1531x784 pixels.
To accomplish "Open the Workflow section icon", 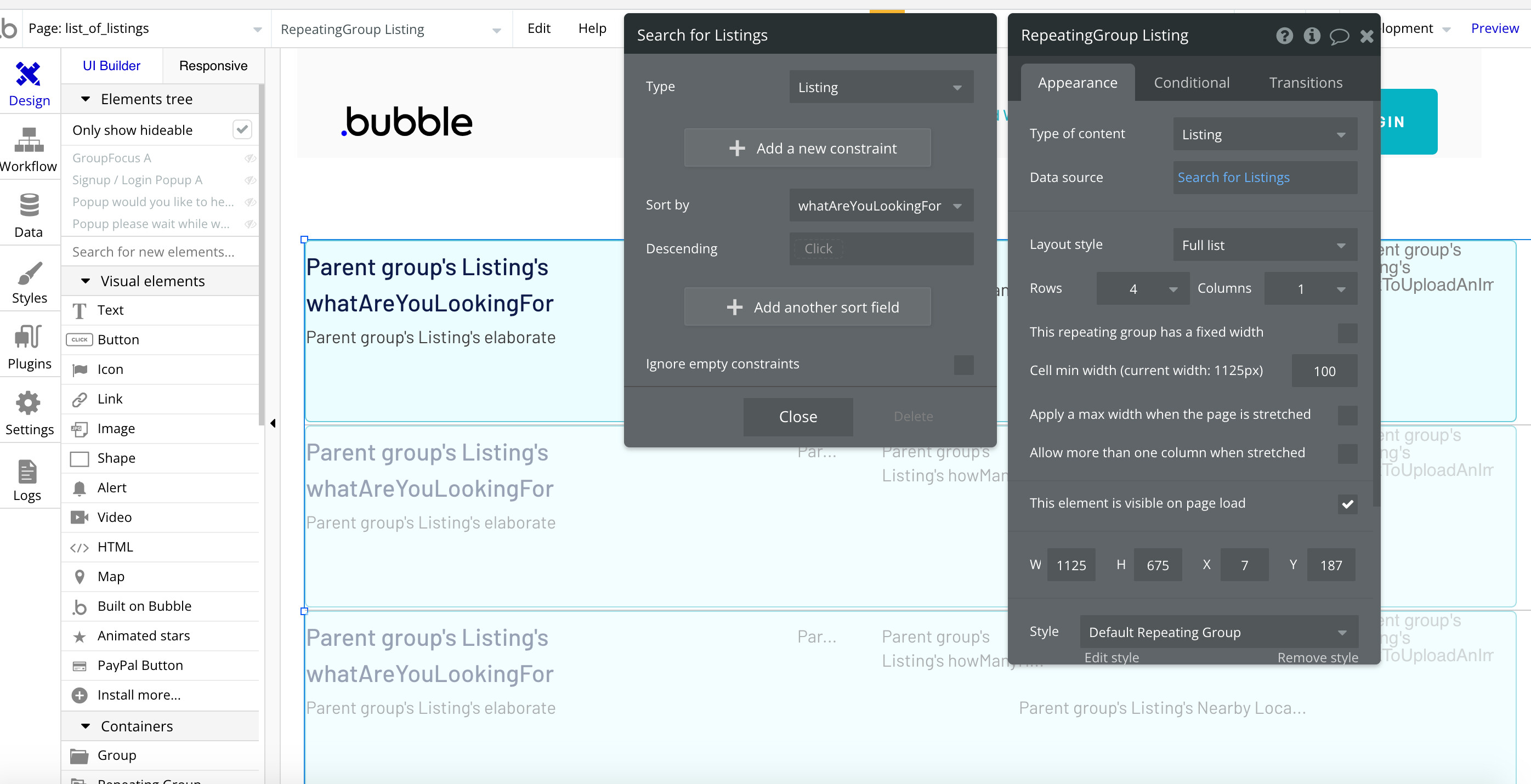I will click(29, 140).
